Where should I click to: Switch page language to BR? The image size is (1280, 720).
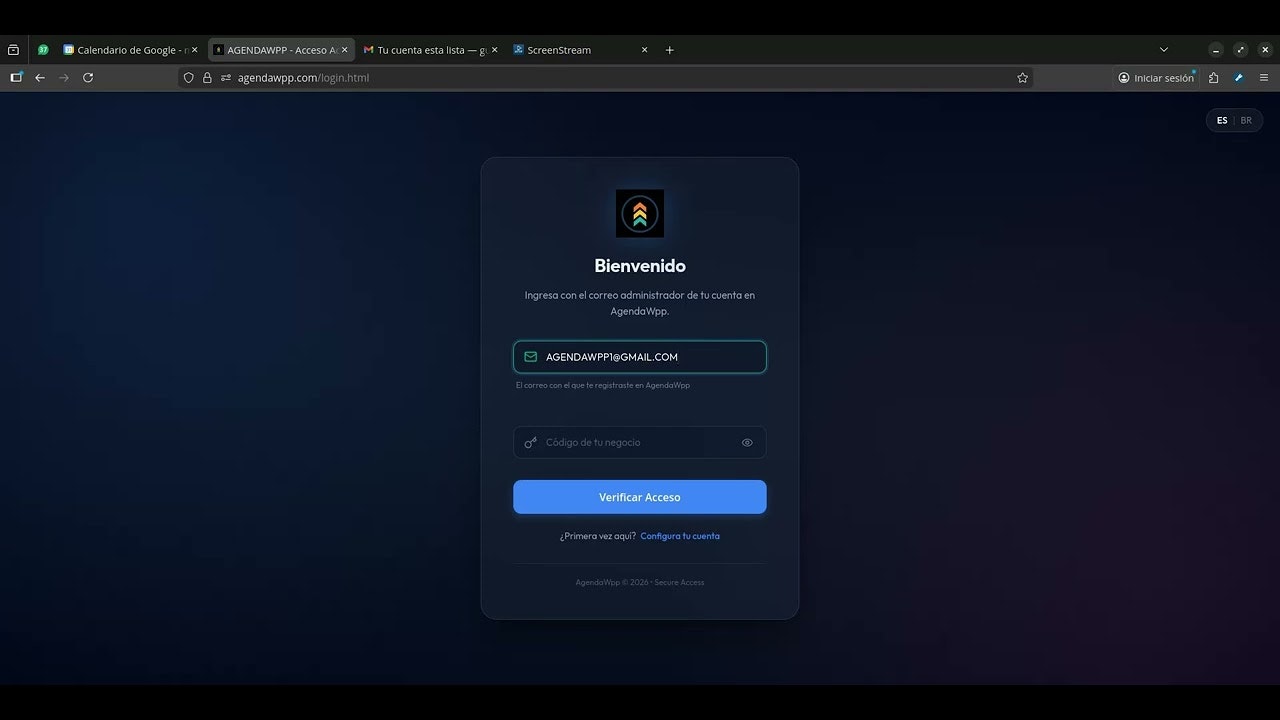(1246, 120)
